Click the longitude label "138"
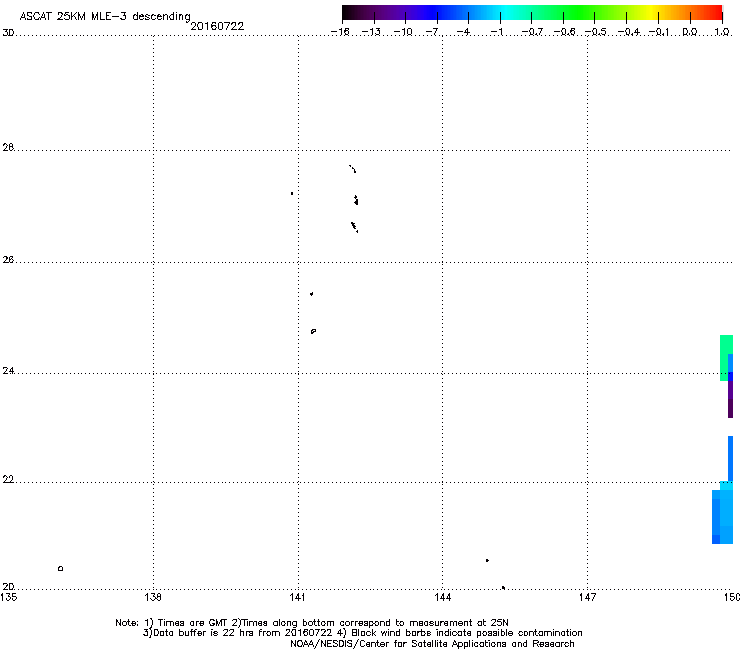Image resolution: width=740 pixels, height=650 pixels. (x=153, y=597)
